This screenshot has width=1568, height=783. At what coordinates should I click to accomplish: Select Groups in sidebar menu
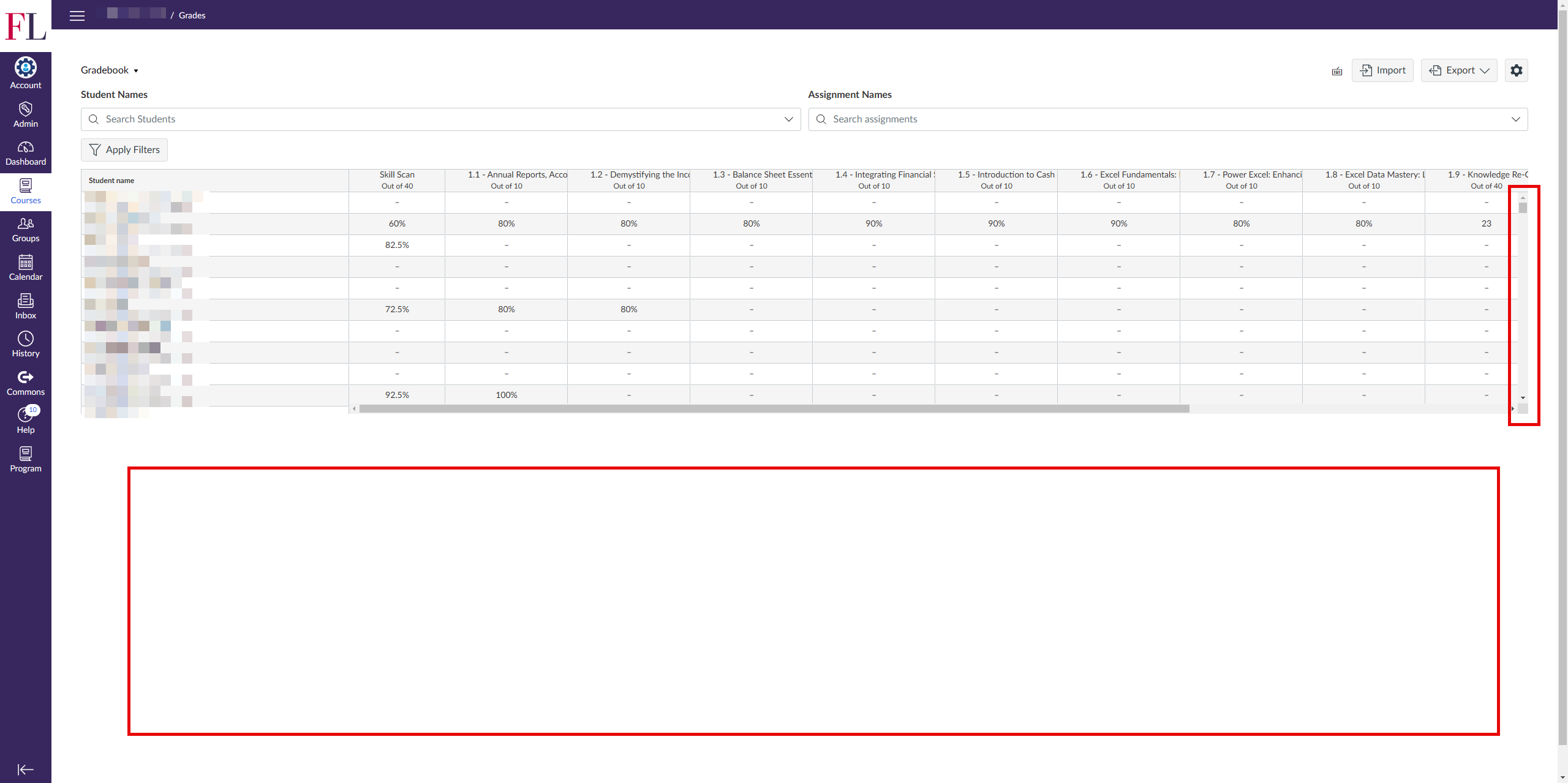25,230
